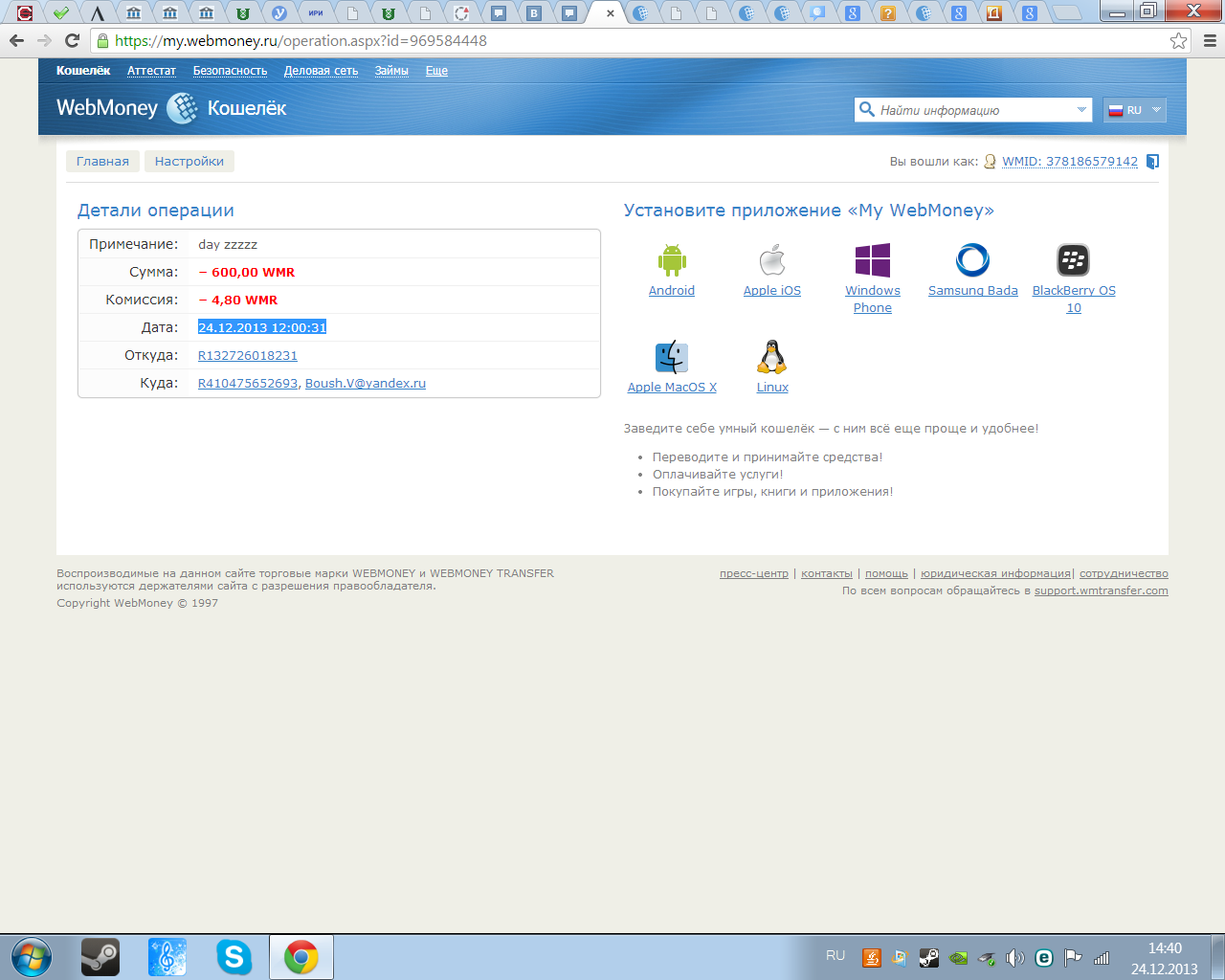The width and height of the screenshot is (1225, 980).
Task: Open the Apple MacOS X Finder icon
Action: point(672,357)
